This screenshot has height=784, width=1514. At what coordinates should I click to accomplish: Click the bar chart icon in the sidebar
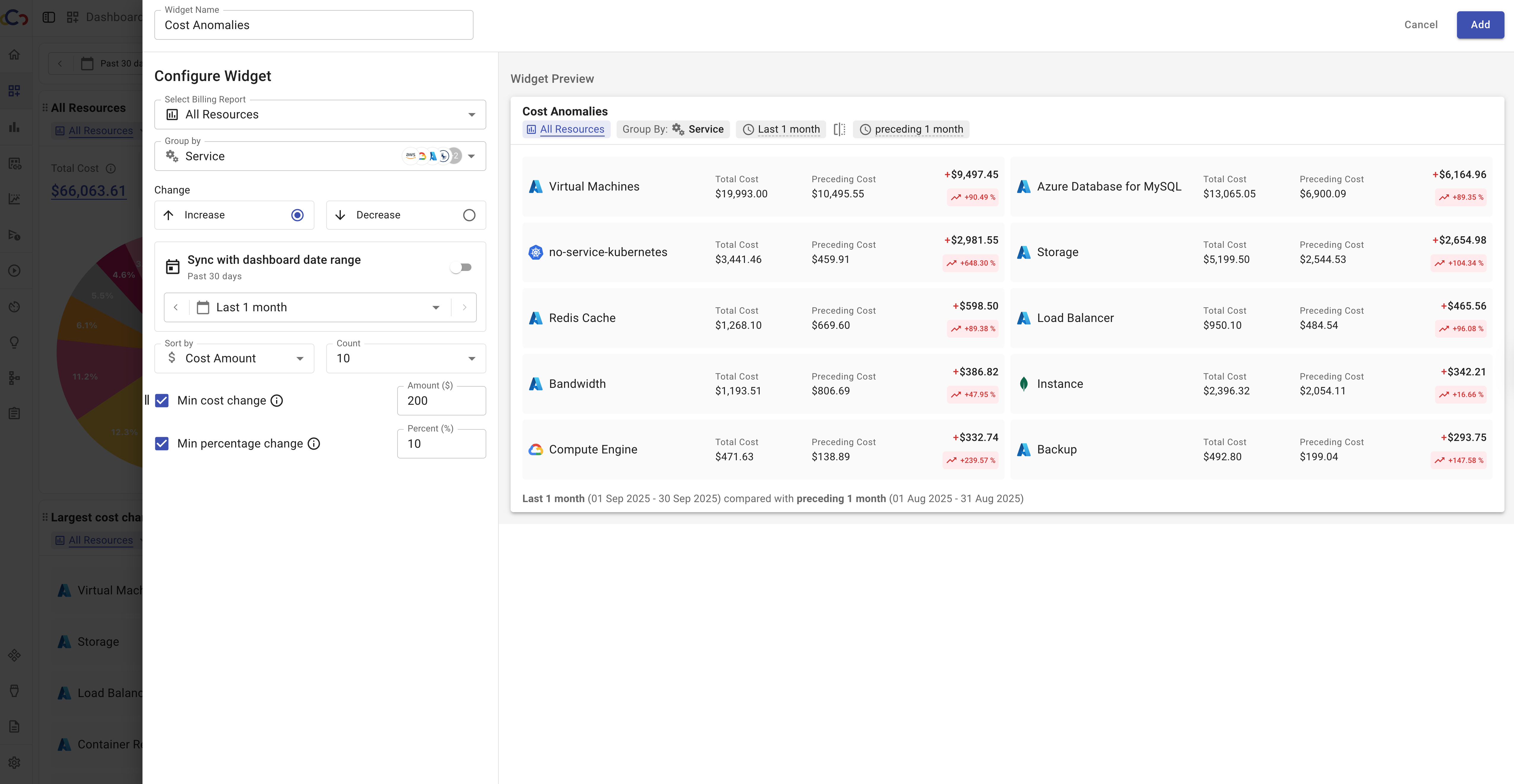(15, 127)
